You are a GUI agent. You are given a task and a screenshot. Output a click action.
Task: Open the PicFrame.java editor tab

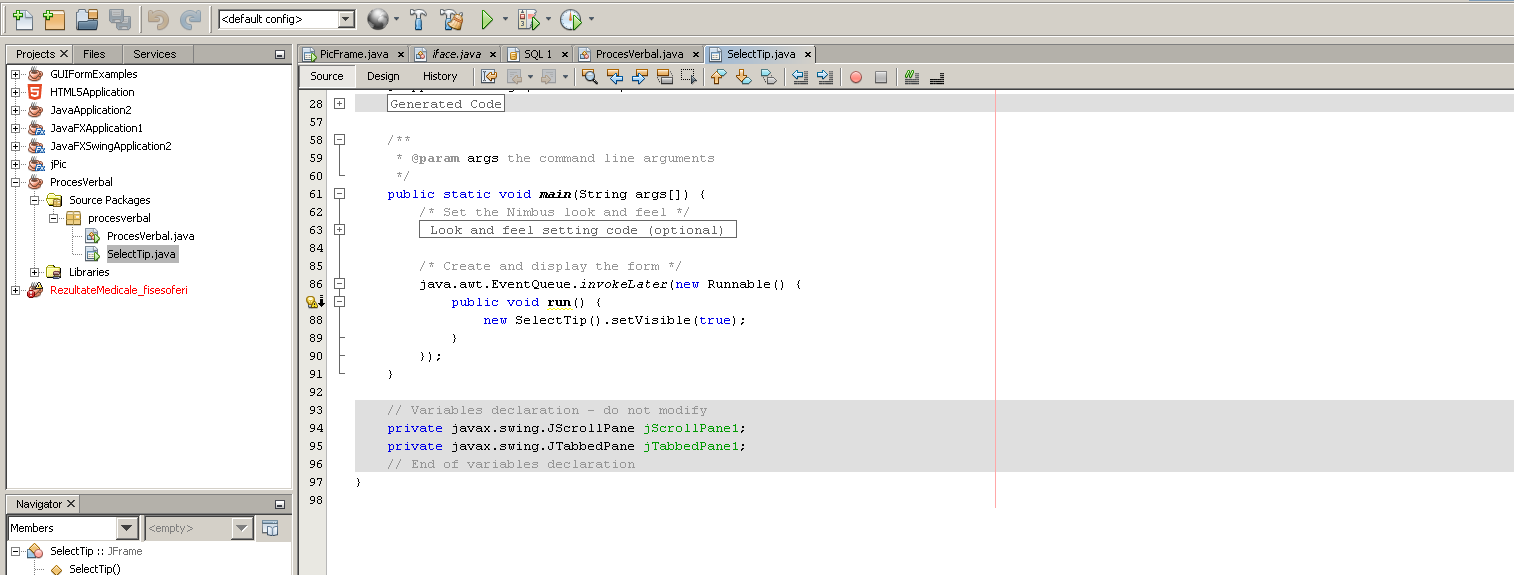[354, 54]
